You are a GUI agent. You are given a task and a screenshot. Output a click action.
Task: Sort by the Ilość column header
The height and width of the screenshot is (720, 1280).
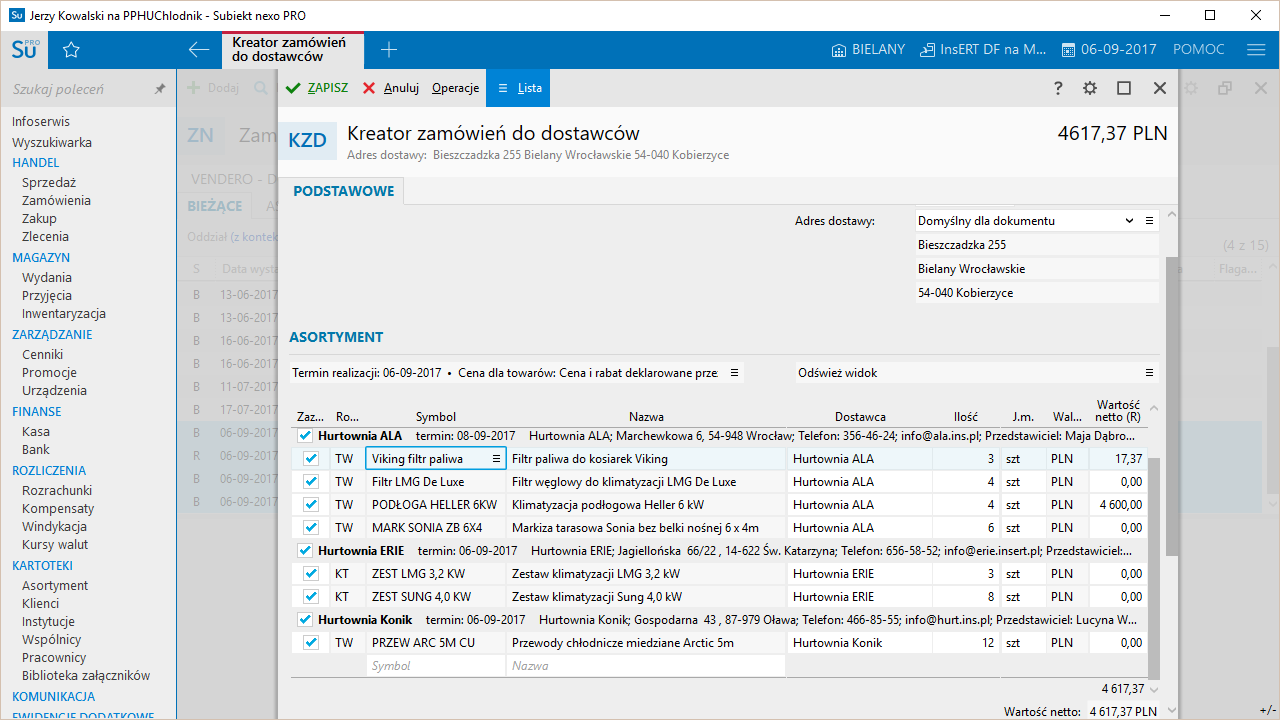[x=966, y=417]
